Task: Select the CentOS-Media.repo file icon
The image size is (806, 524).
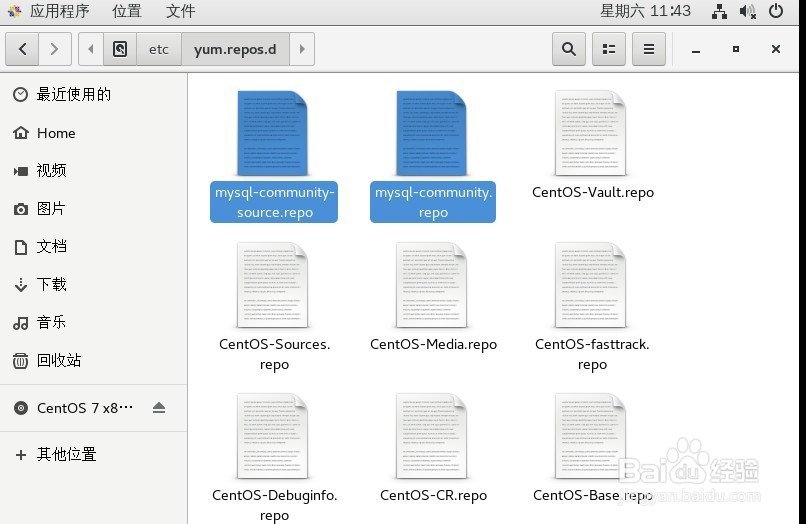Action: coord(432,285)
